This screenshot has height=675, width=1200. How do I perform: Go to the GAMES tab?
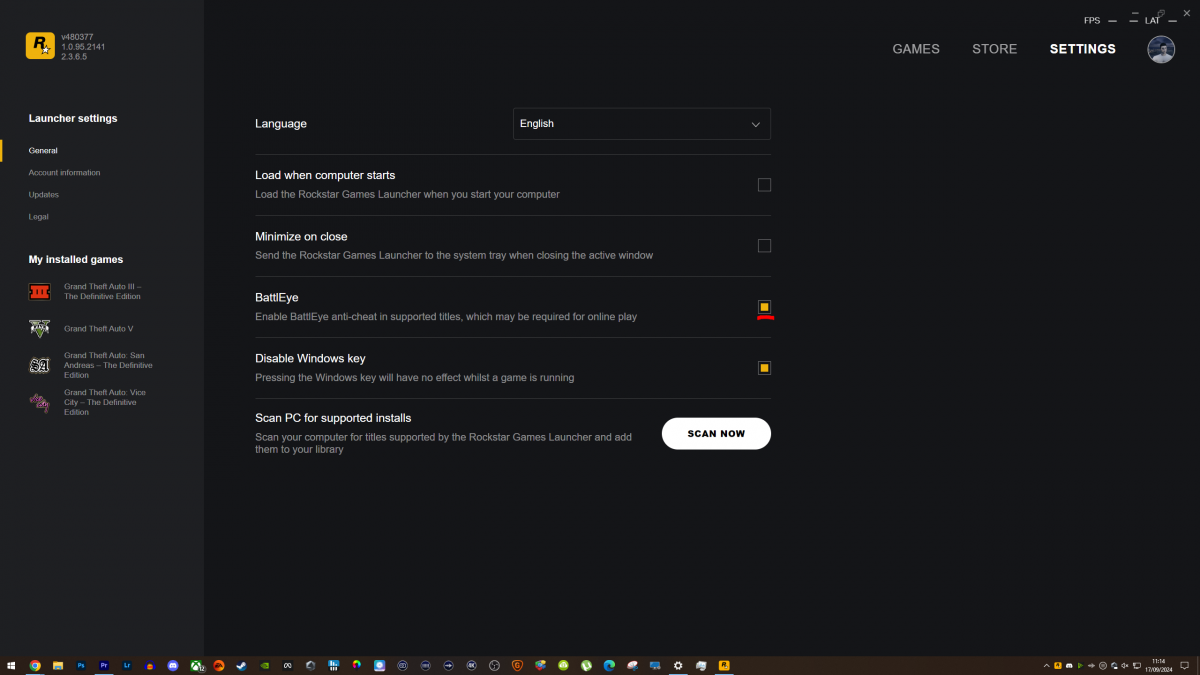click(915, 48)
